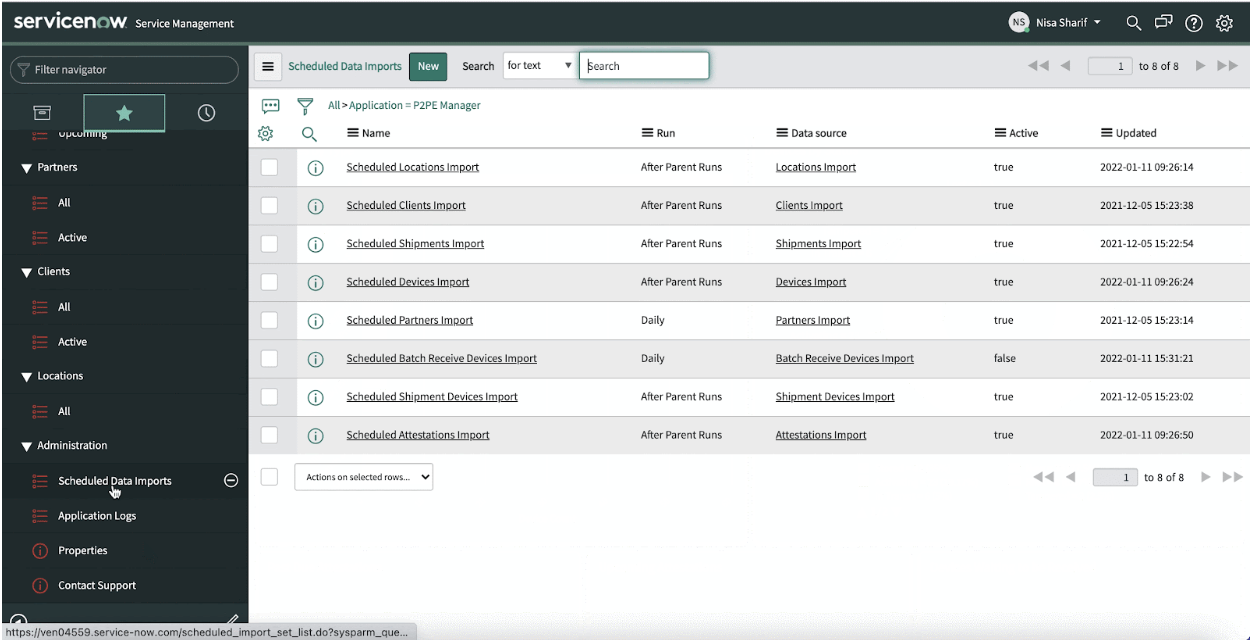Select the Scheduled Partners Import row checkbox
1254x644 pixels.
(x=269, y=320)
